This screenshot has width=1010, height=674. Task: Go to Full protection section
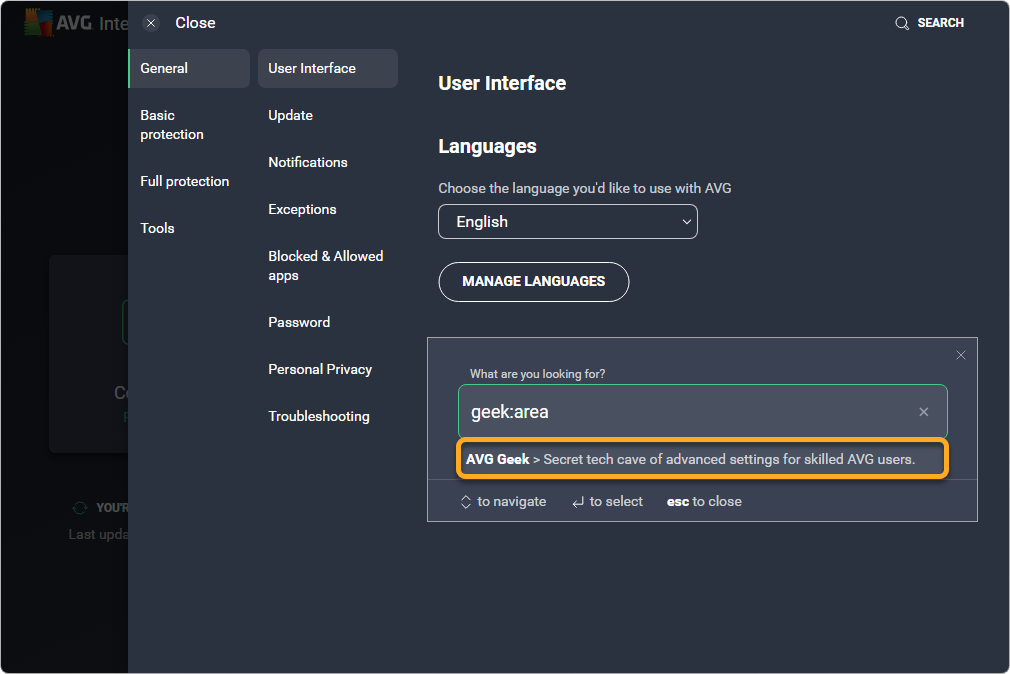185,181
